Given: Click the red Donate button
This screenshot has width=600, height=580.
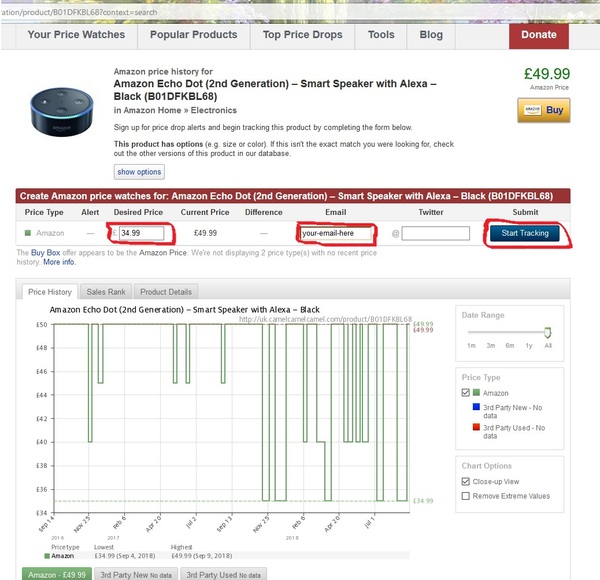Looking at the screenshot, I should [539, 36].
